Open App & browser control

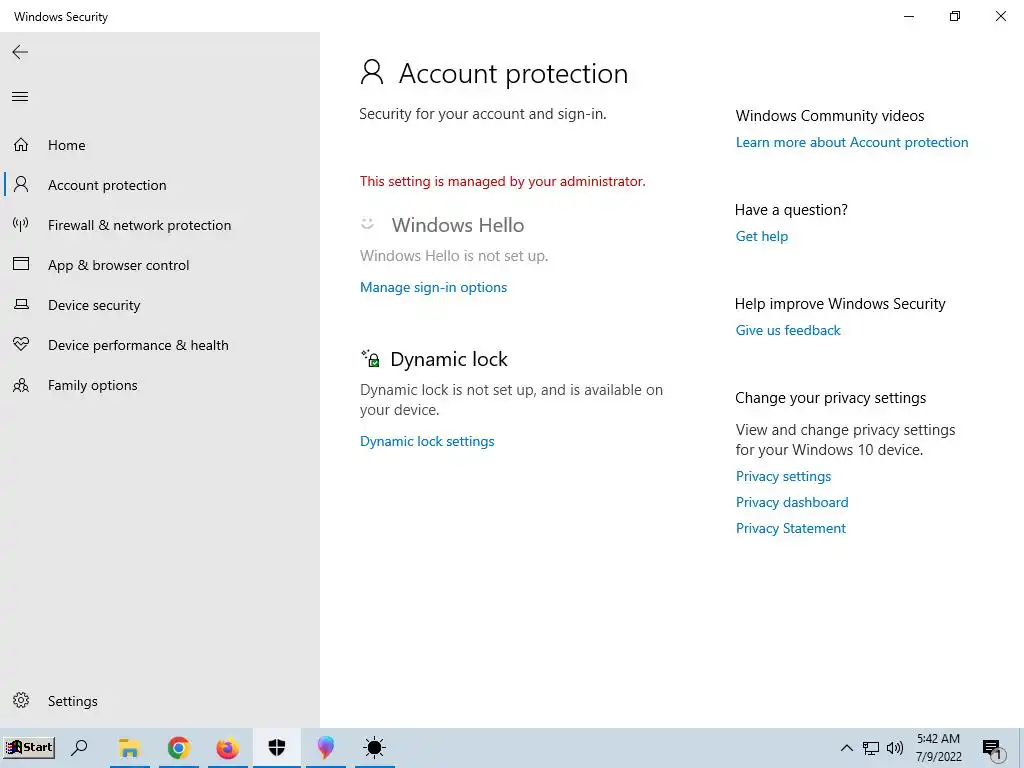119,265
